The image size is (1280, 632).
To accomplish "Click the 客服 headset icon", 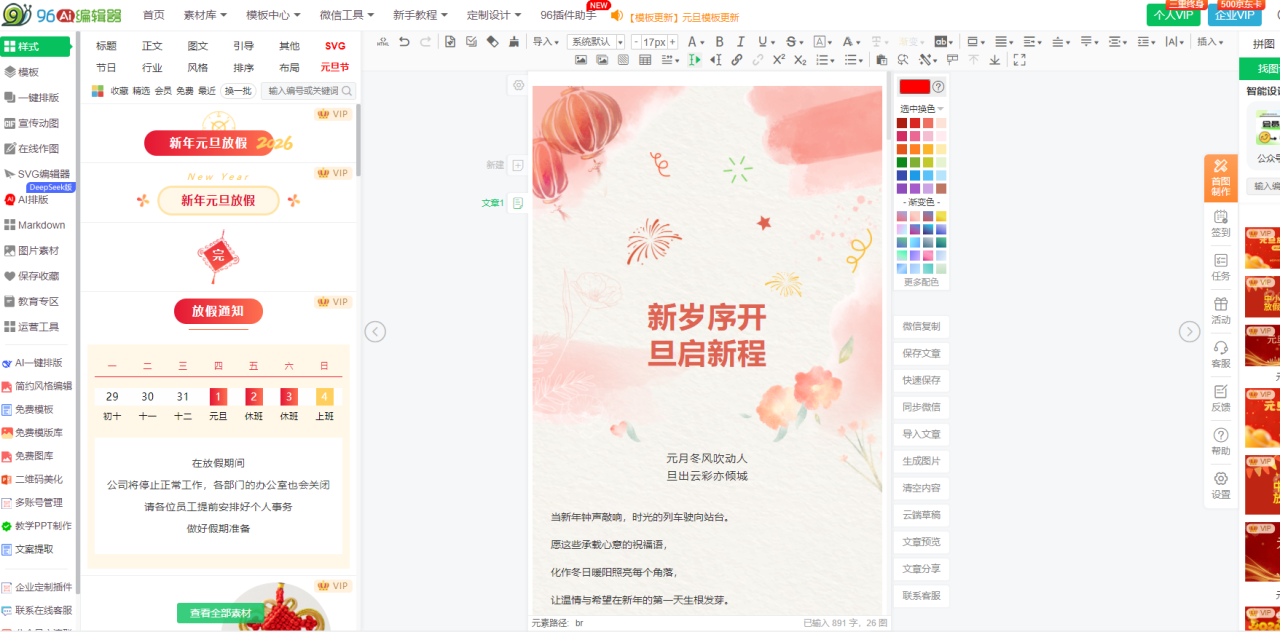I will pyautogui.click(x=1220, y=353).
